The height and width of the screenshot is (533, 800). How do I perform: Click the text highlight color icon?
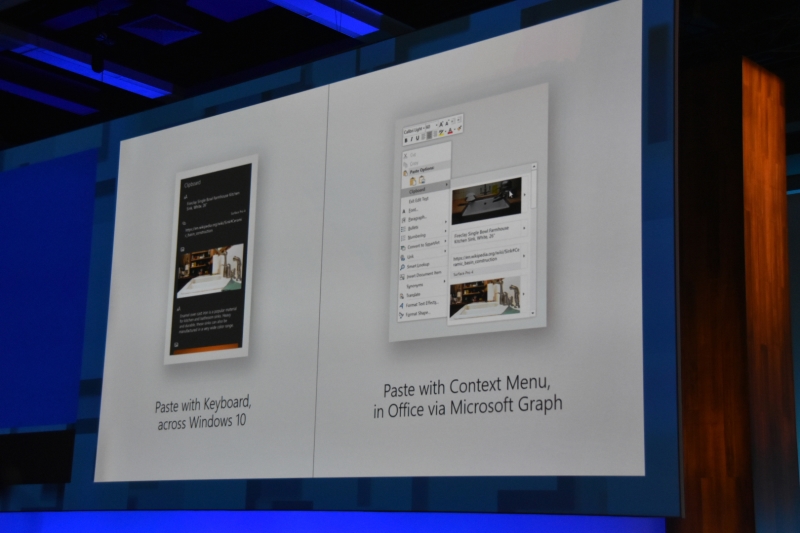441,133
